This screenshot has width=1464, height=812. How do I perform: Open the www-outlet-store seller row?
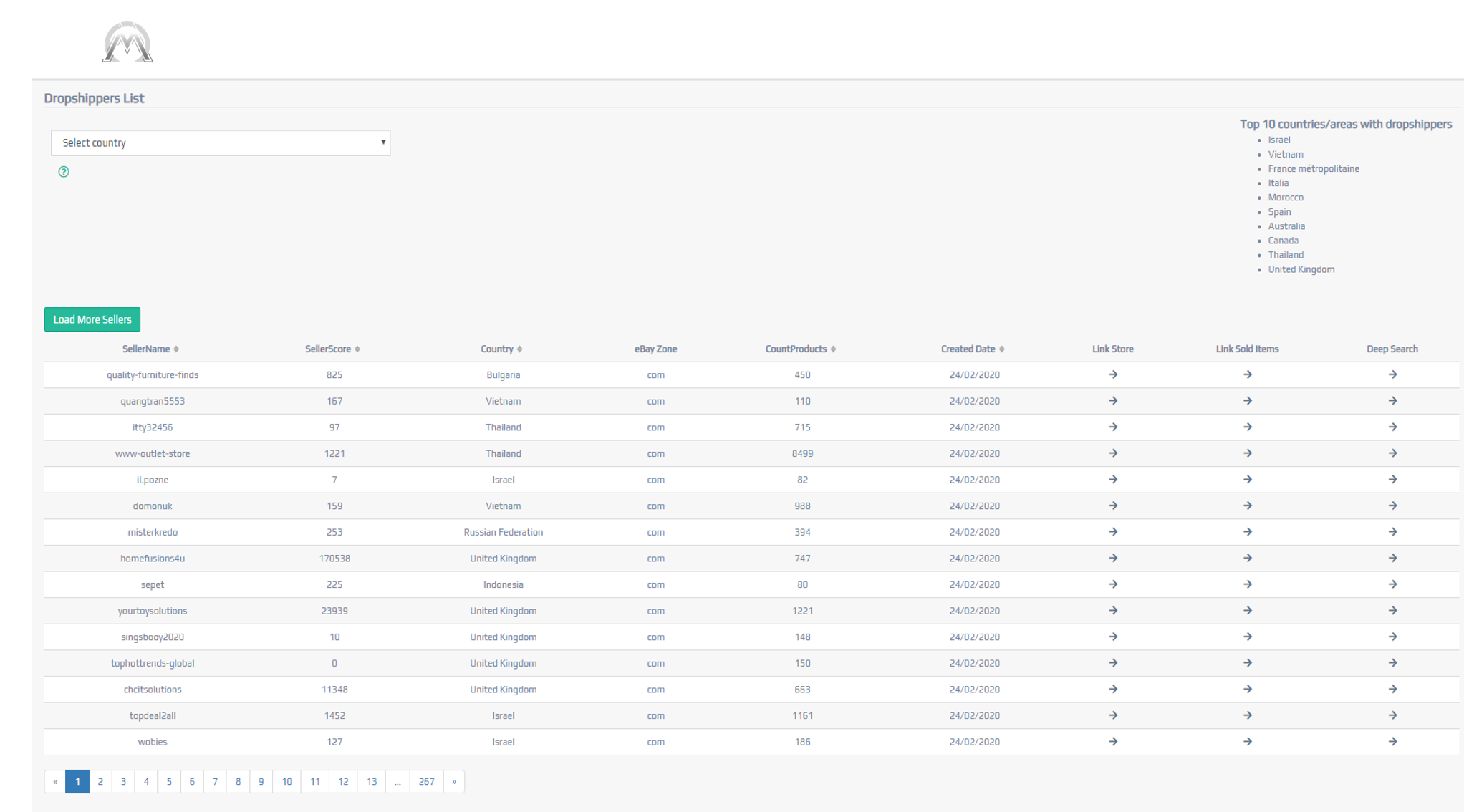tap(153, 453)
